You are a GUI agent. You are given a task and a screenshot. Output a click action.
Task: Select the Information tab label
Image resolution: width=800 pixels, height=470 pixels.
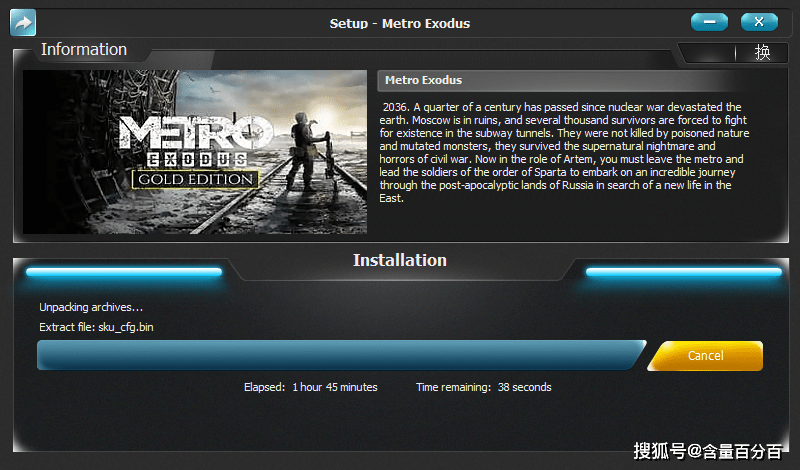84,50
